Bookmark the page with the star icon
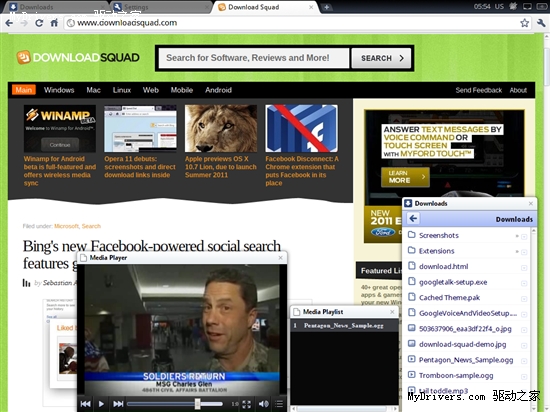This screenshot has width=550, height=412. (524, 23)
